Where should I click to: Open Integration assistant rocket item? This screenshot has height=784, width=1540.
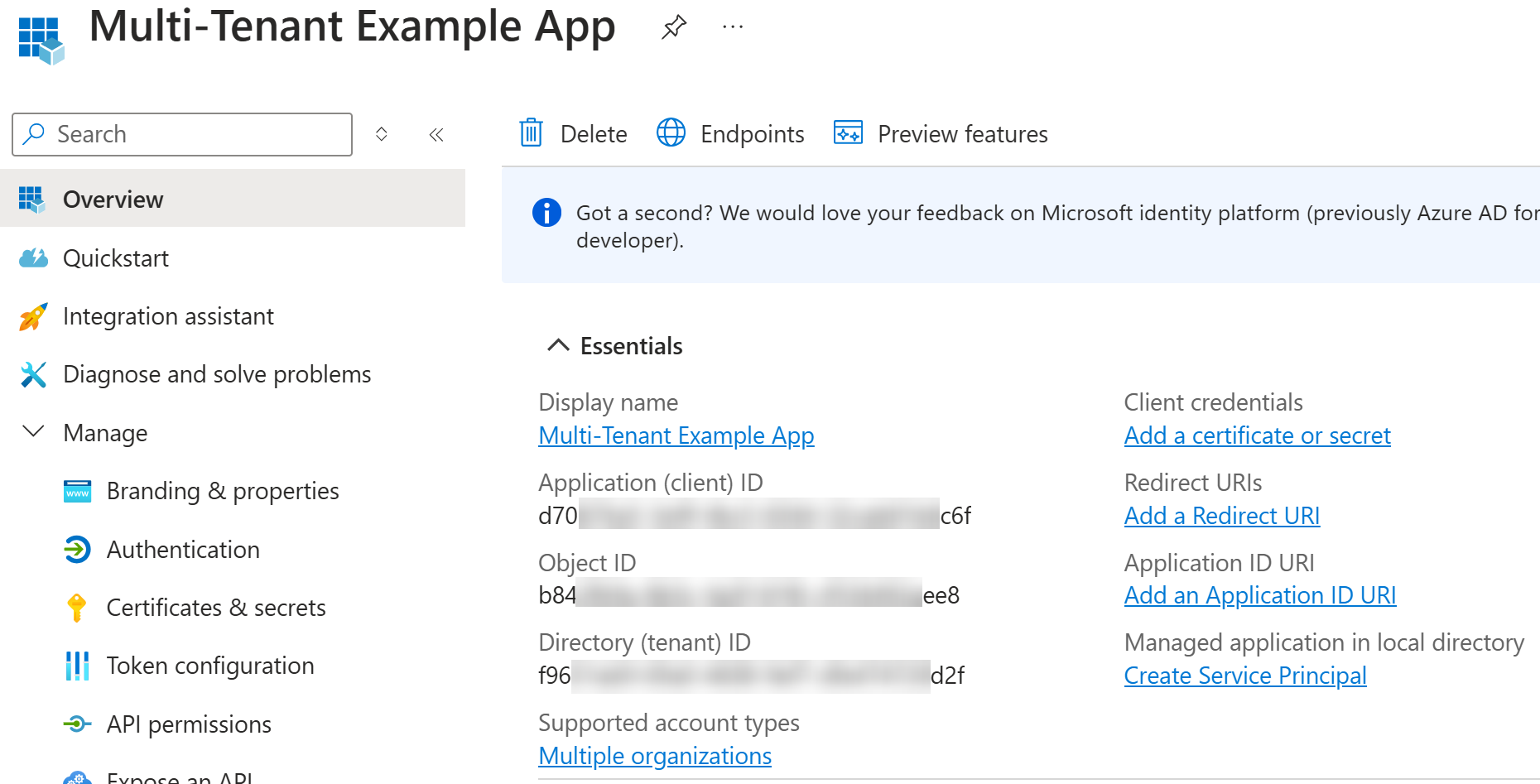pyautogui.click(x=168, y=316)
